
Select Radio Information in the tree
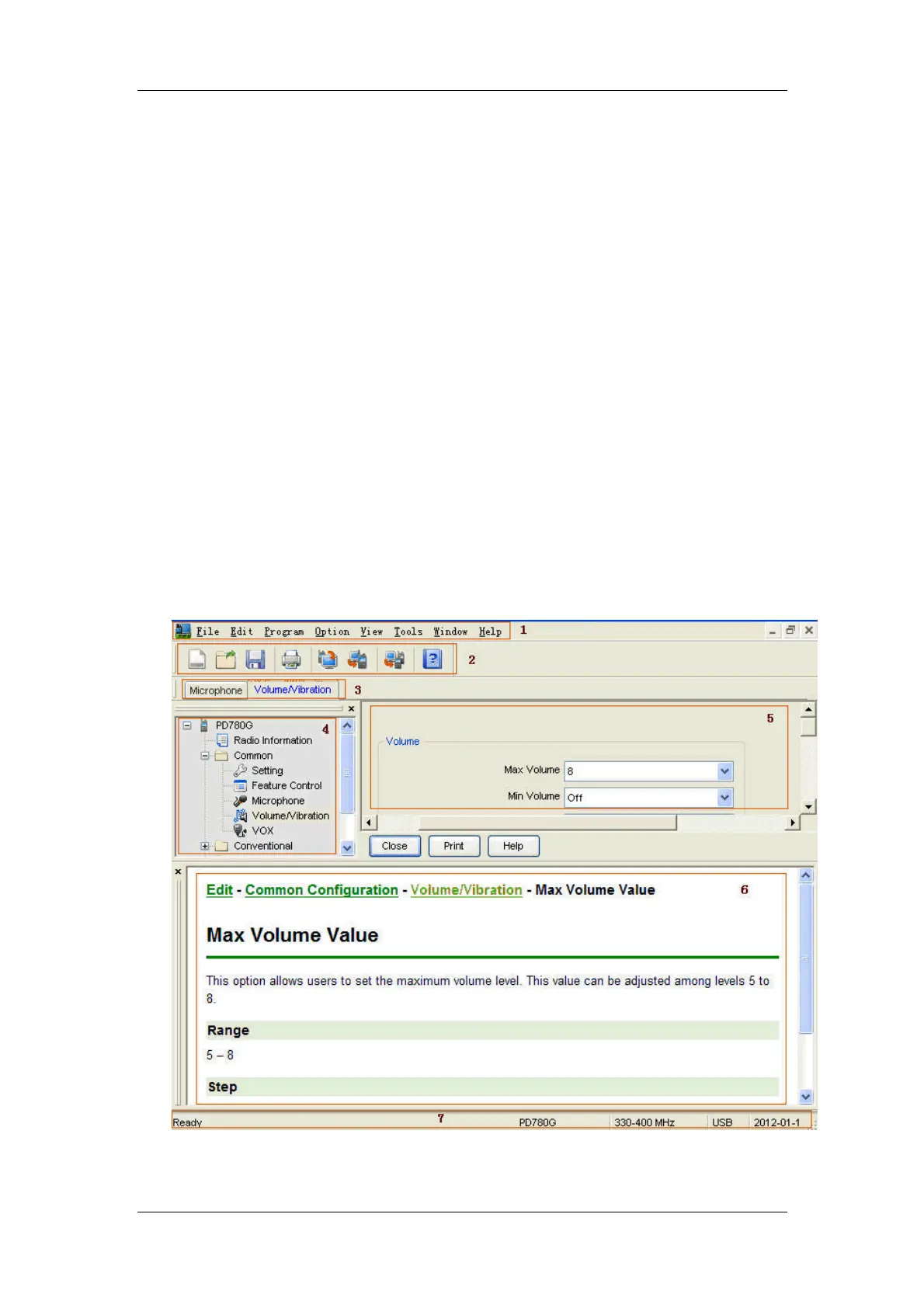[x=273, y=740]
